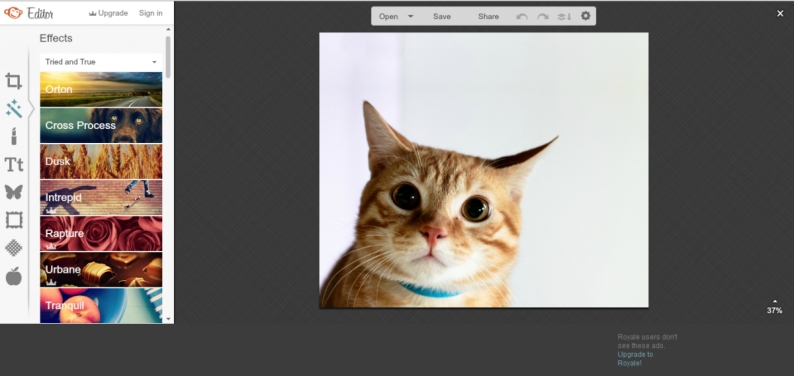
Task: Open the settings gear in toolbar
Action: click(585, 16)
